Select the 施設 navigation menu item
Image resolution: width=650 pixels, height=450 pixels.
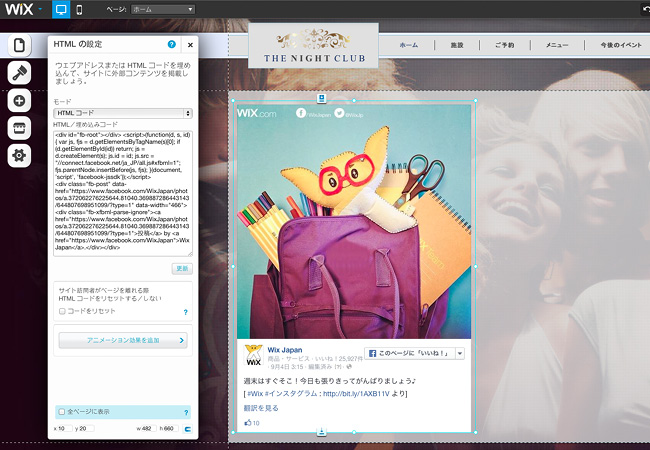[x=457, y=45]
